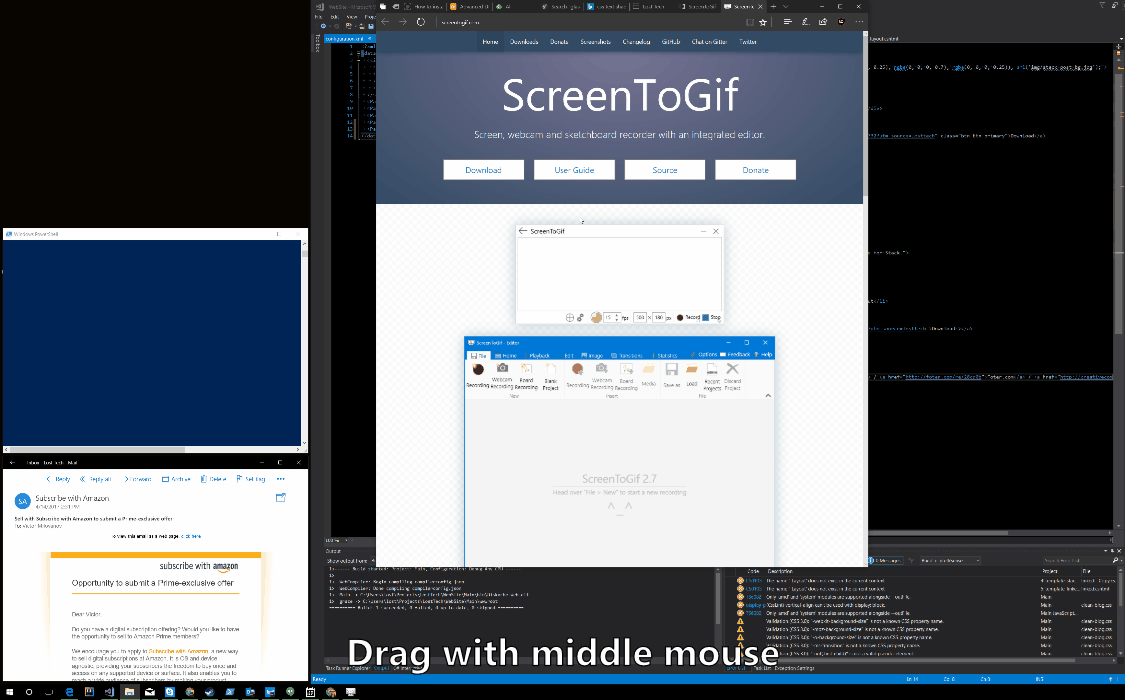
Task: Click recorder settings gear icon in image
Action: point(580,317)
